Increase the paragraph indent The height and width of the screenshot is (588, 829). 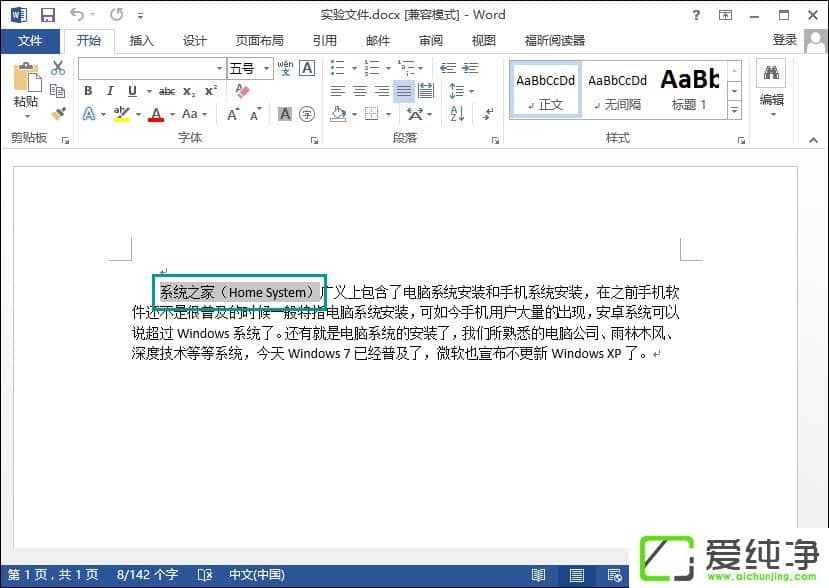pyautogui.click(x=469, y=68)
